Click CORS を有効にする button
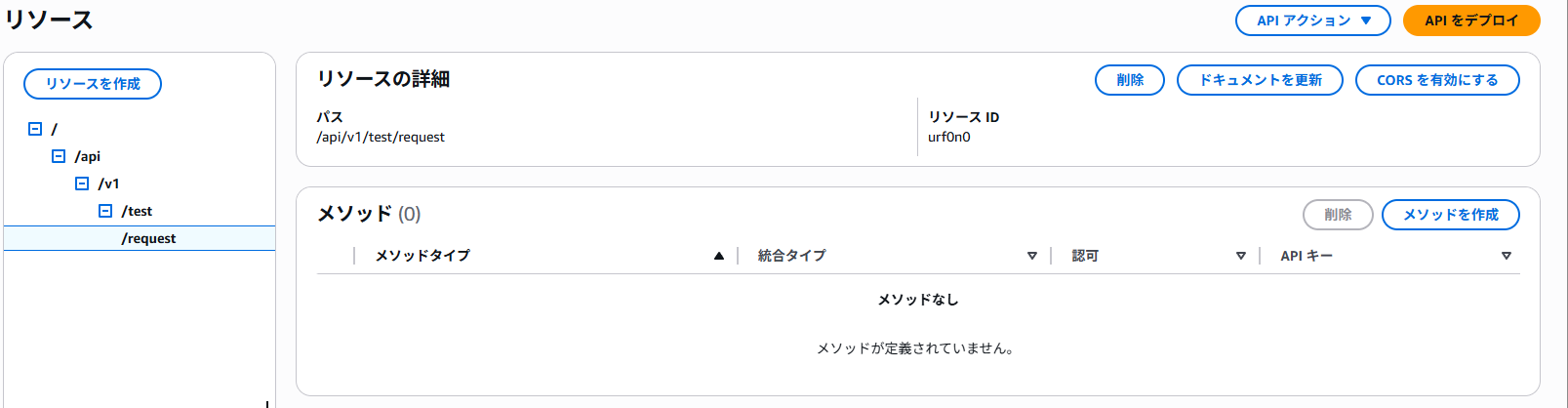Screen dimensions: 1568x408 [x=1437, y=80]
